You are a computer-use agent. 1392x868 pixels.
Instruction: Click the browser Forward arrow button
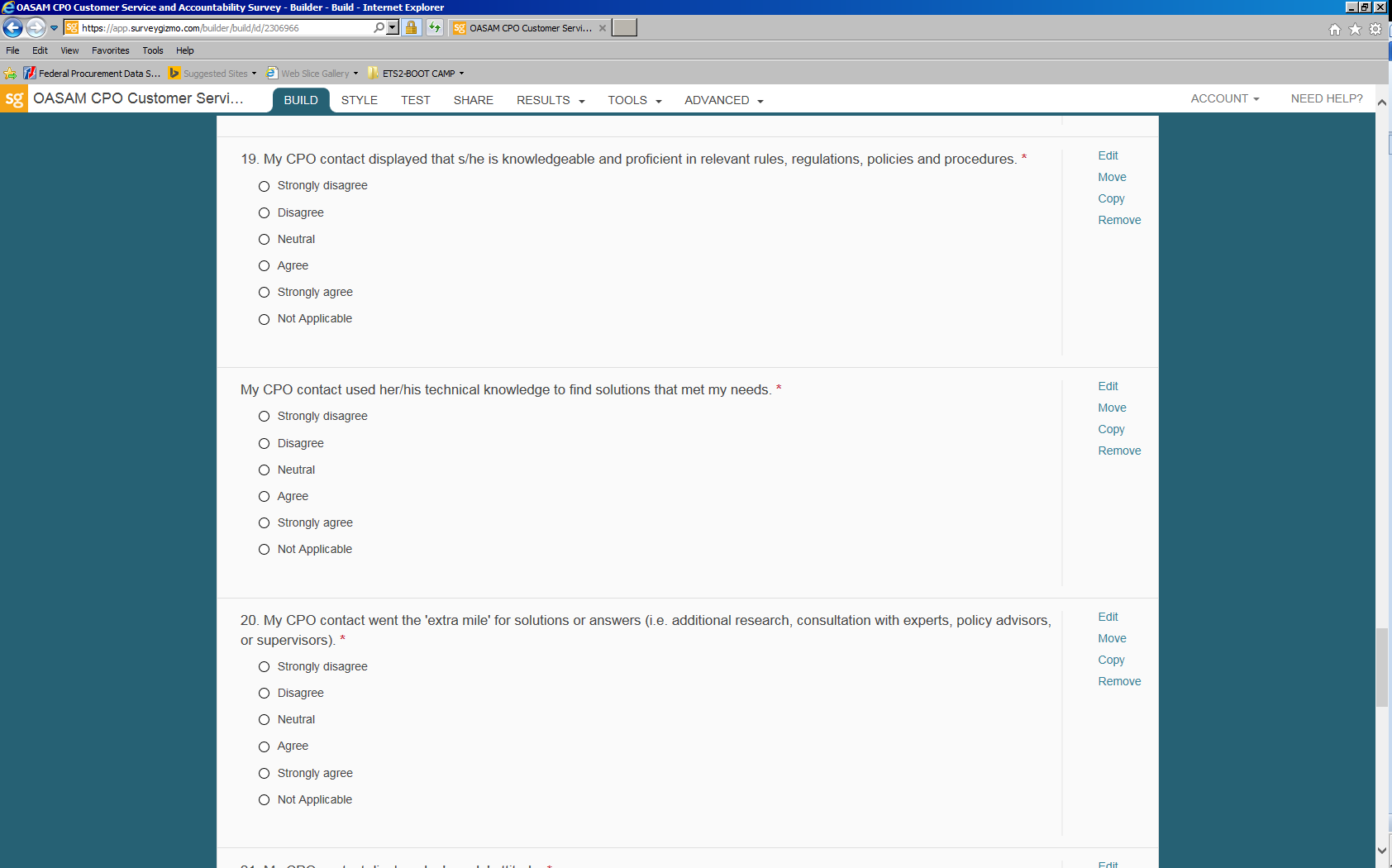36,28
